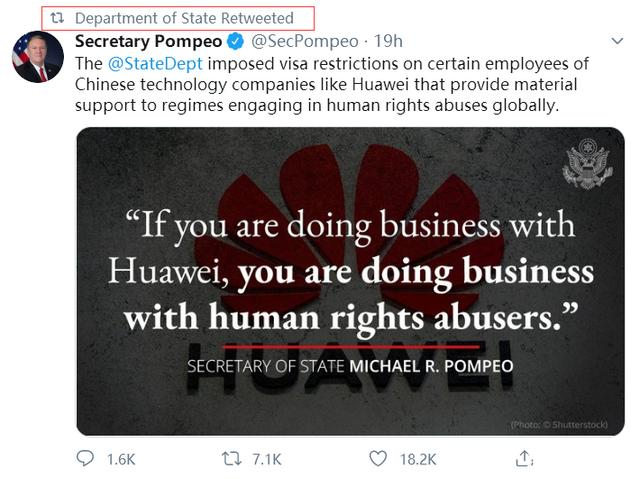
Task: Click the 18.2K like count
Action: [x=417, y=459]
